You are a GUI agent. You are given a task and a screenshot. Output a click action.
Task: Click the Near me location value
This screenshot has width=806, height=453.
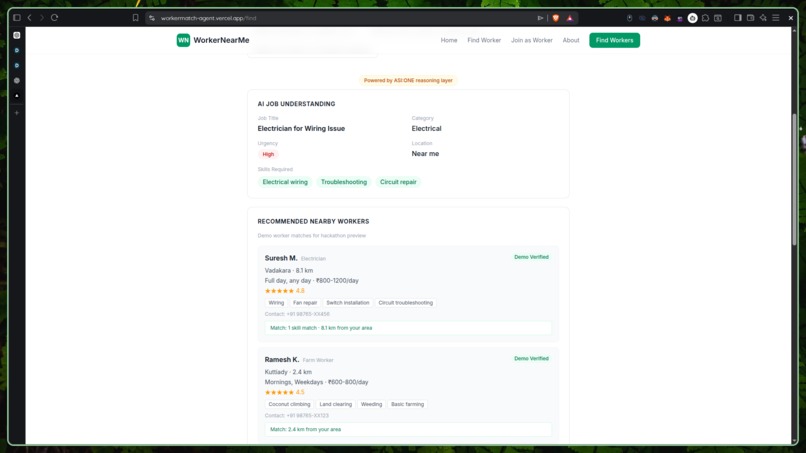[425, 154]
